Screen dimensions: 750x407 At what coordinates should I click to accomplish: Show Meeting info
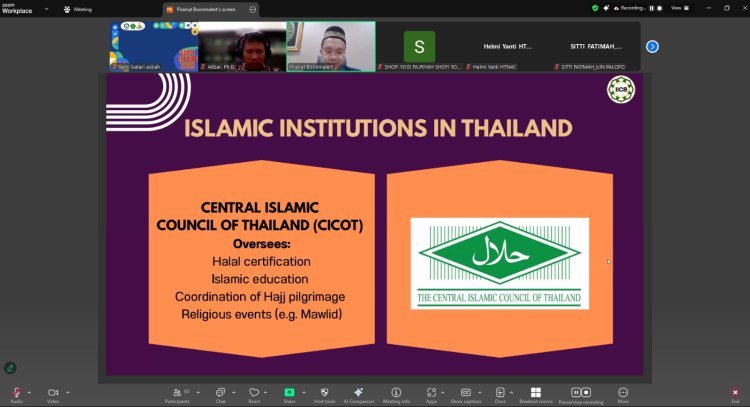pos(396,395)
